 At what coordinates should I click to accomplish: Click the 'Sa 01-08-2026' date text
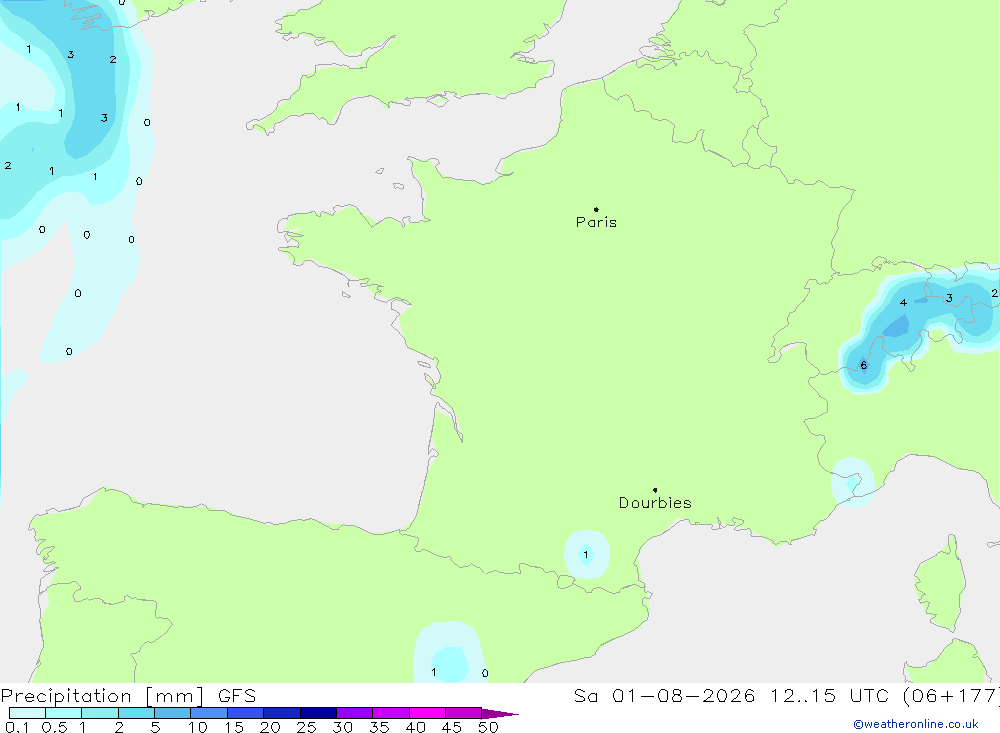click(x=665, y=695)
